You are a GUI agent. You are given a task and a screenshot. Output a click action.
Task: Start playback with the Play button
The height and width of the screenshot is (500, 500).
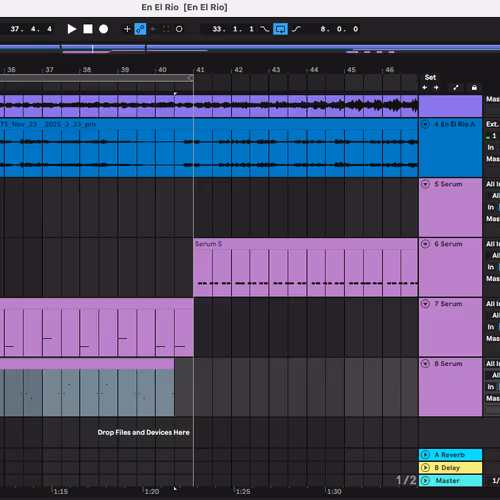click(71, 29)
